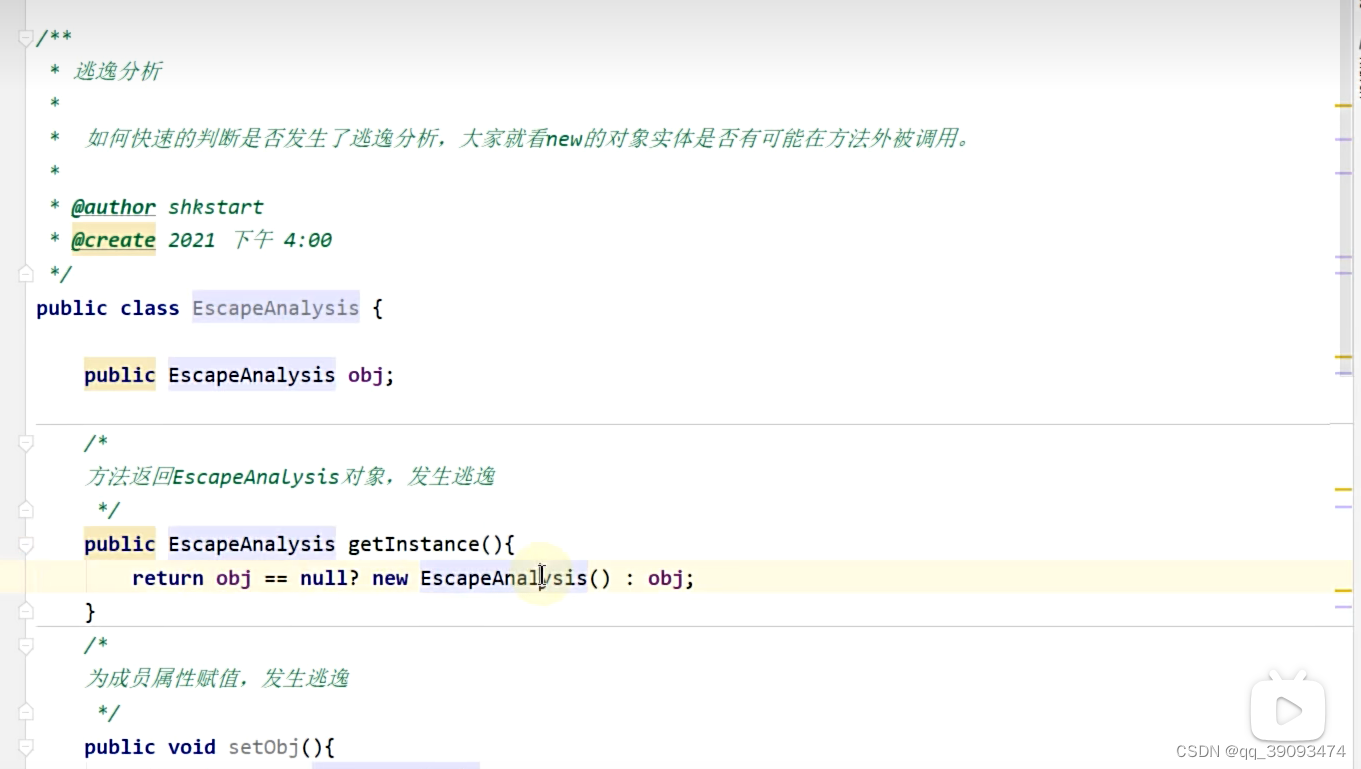The height and width of the screenshot is (769, 1361).
Task: Click the "@author" Javadoc tag
Action: click(113, 207)
